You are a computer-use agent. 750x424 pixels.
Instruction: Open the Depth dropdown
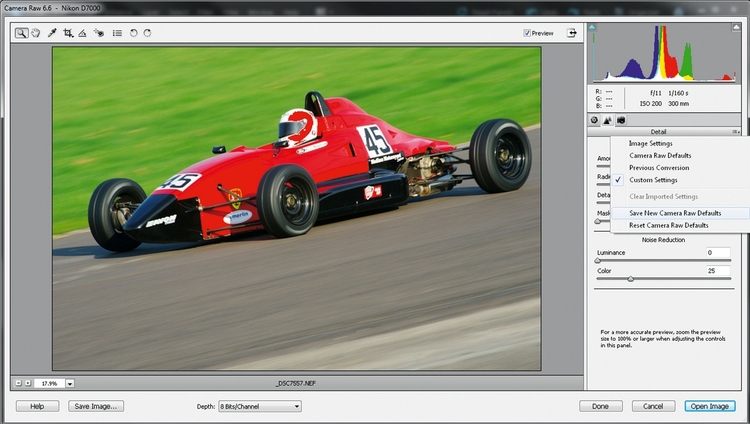260,406
